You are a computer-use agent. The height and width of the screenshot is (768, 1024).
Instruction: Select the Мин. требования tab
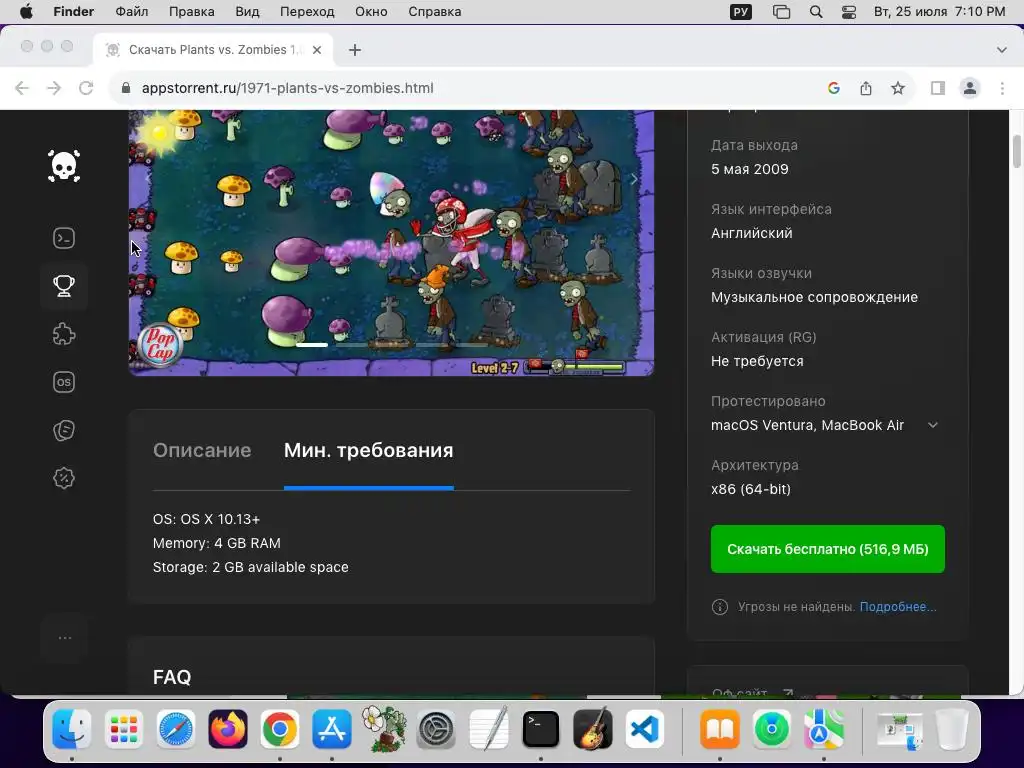[x=368, y=451]
